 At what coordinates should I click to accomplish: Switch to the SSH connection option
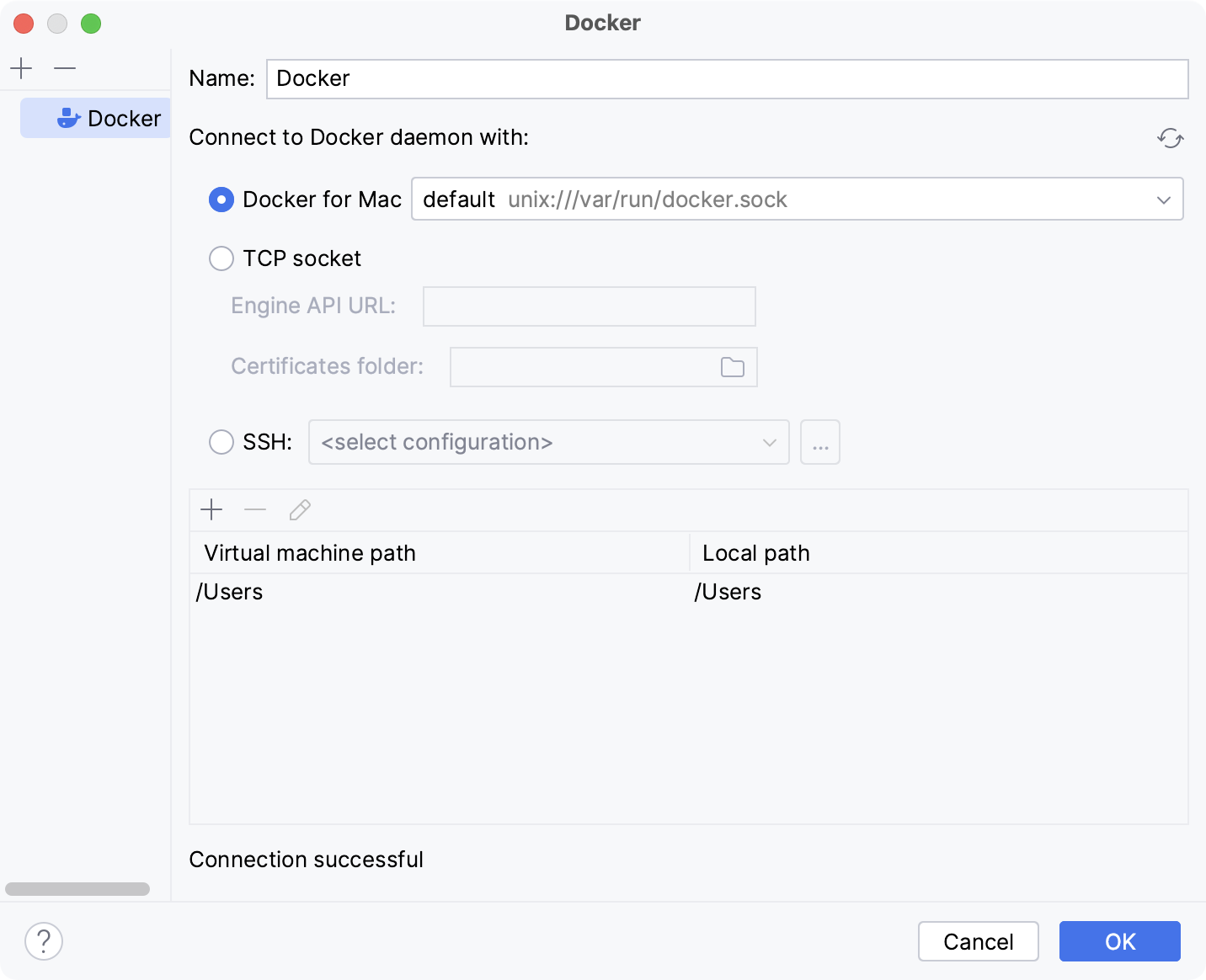coord(221,441)
